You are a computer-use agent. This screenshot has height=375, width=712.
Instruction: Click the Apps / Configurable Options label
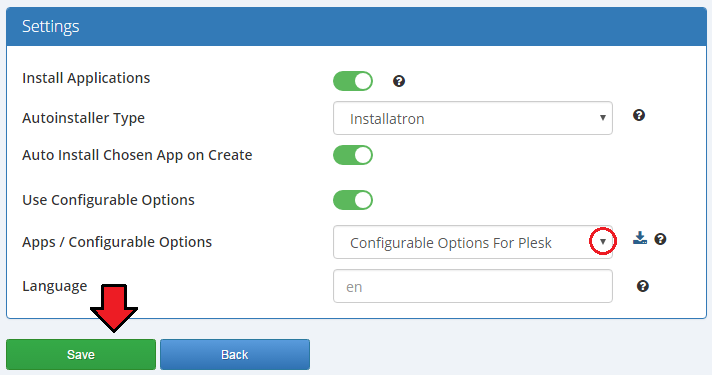(x=117, y=242)
